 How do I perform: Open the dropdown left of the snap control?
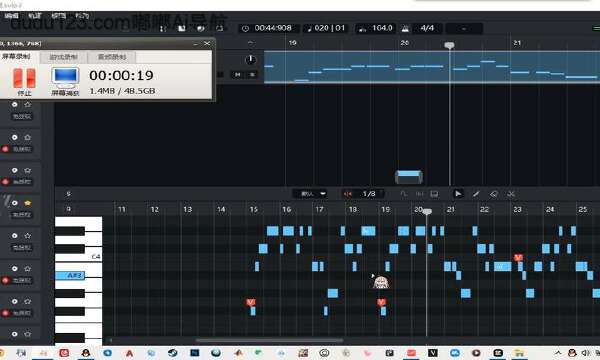[311, 194]
